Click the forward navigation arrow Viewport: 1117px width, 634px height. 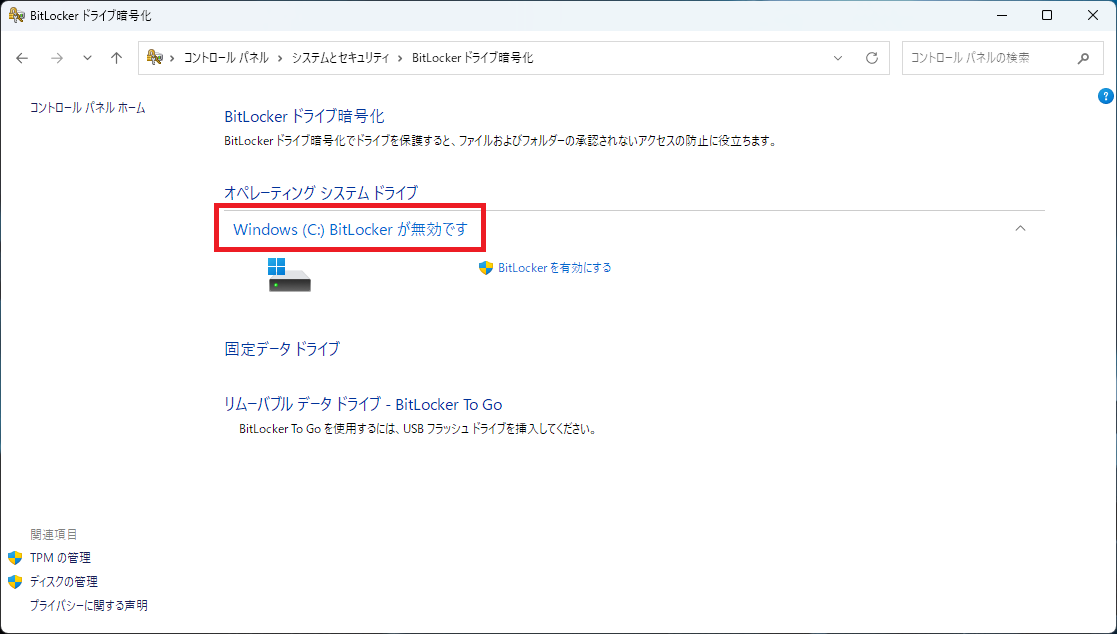pos(57,58)
